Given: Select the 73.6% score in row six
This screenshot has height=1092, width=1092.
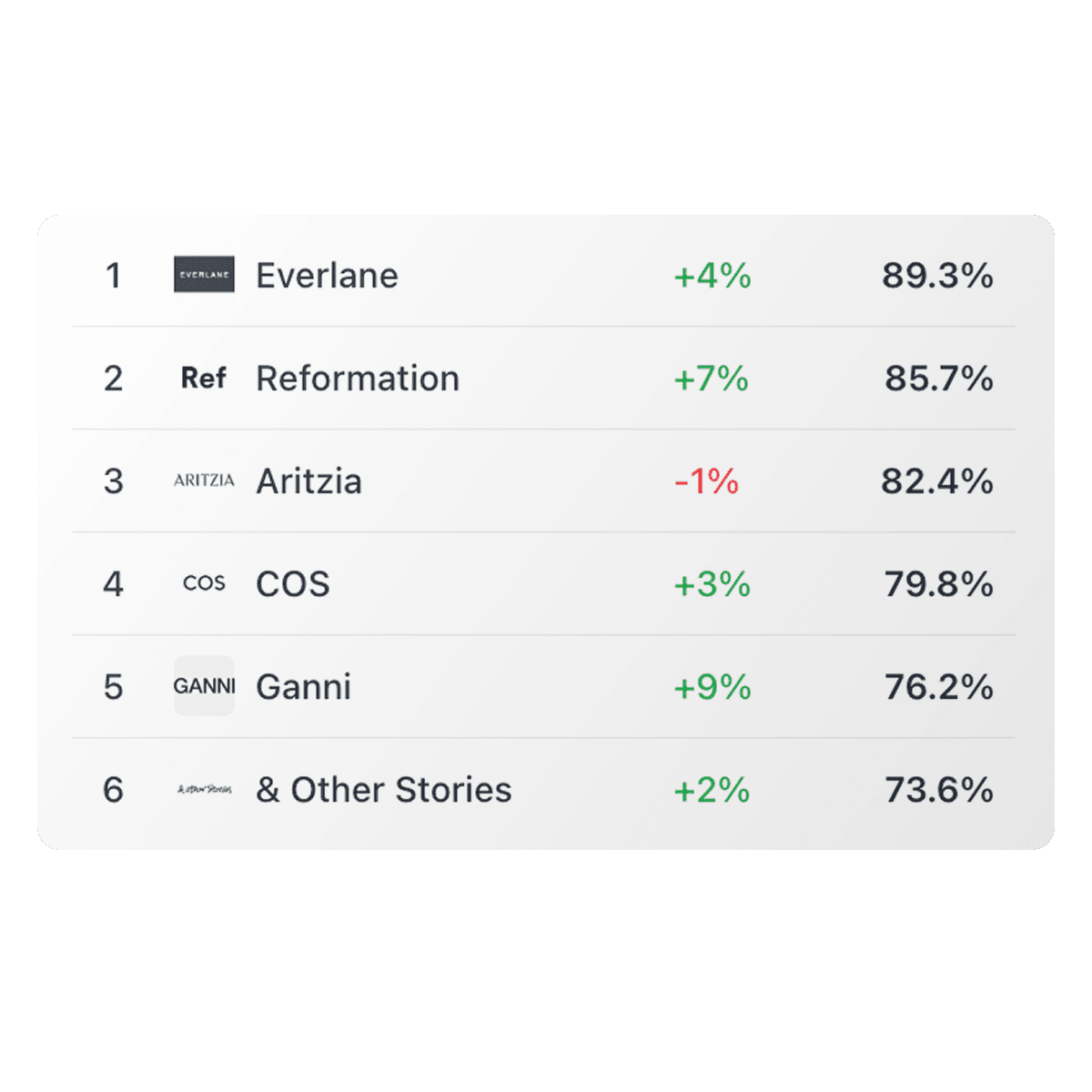Looking at the screenshot, I should tap(939, 790).
